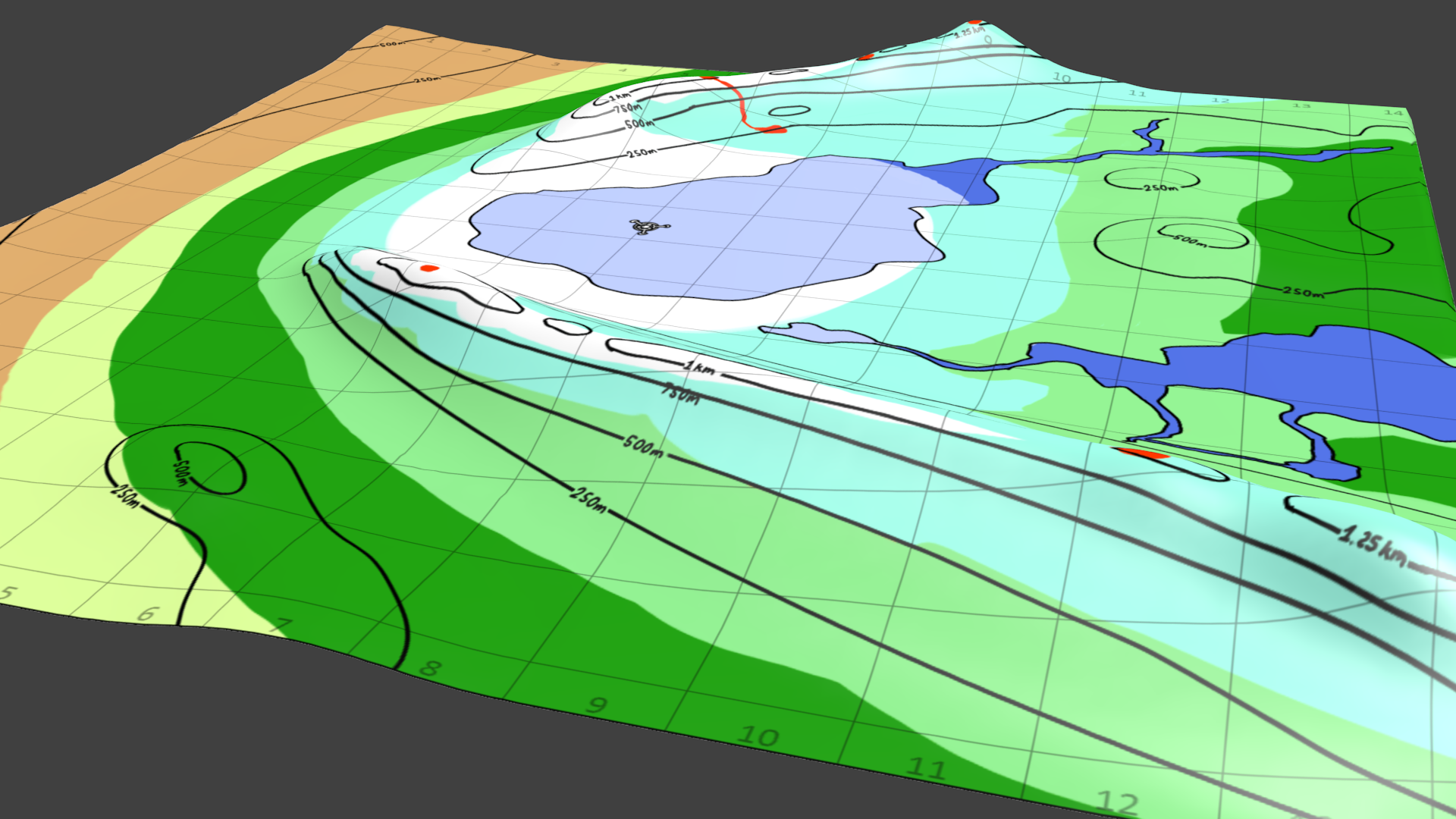The width and height of the screenshot is (1456, 819).
Task: Click the bold 500m label on the ridge slope
Action: (x=643, y=445)
